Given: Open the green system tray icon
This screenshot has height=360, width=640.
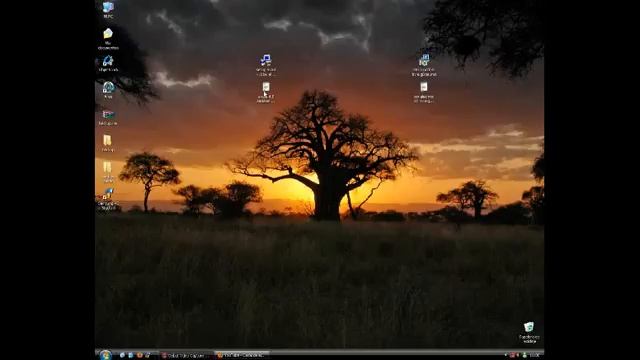Looking at the screenshot, I should pyautogui.click(x=524, y=356).
